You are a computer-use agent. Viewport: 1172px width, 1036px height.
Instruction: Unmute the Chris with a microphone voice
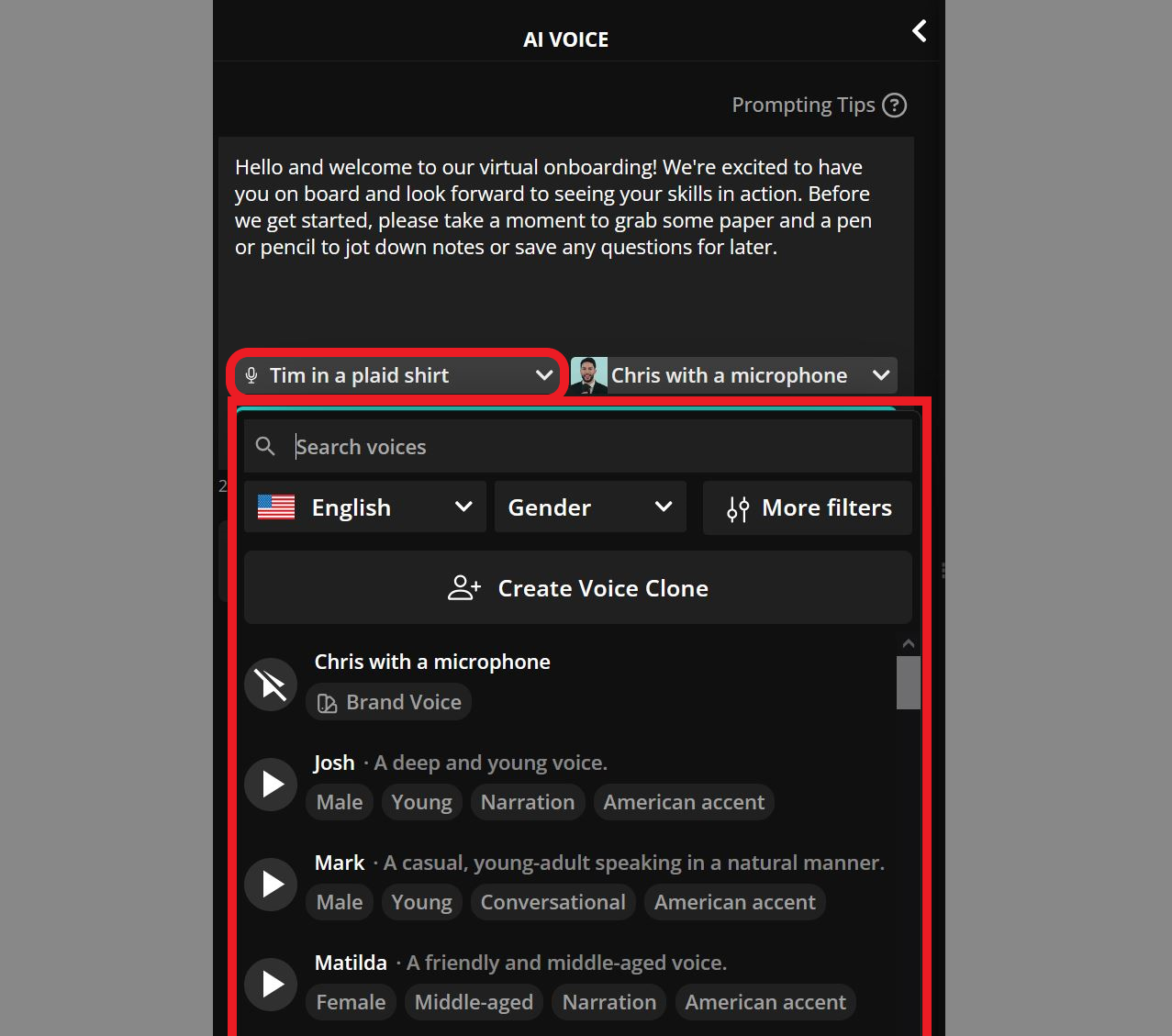click(270, 684)
